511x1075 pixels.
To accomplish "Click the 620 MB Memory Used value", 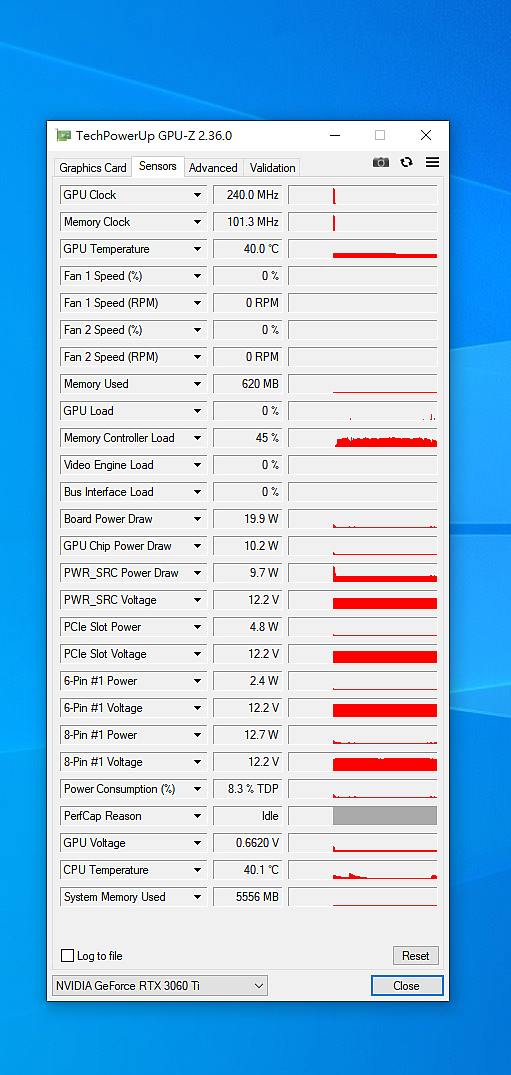I will pyautogui.click(x=248, y=384).
